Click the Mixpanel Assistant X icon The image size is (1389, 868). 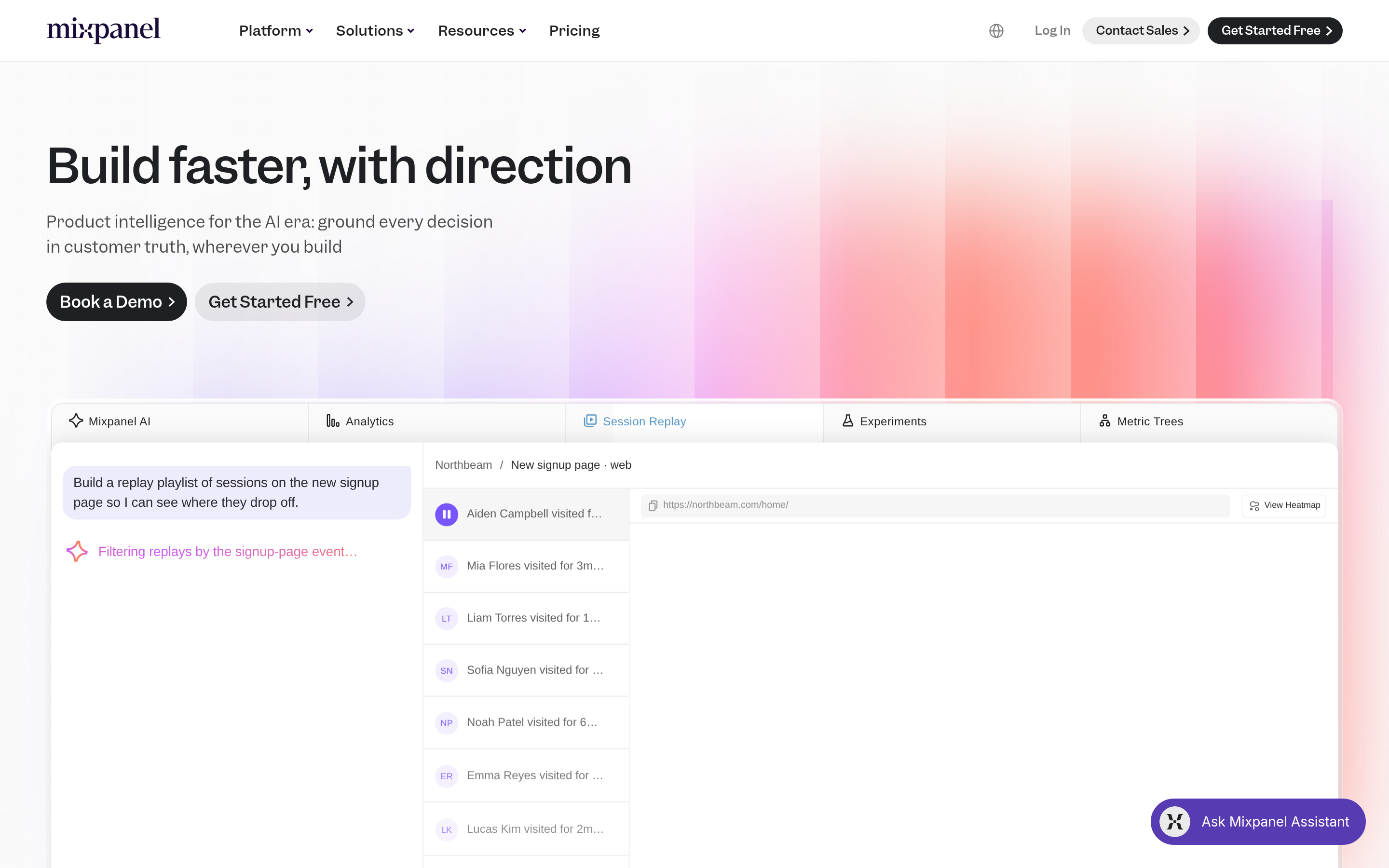(1174, 822)
